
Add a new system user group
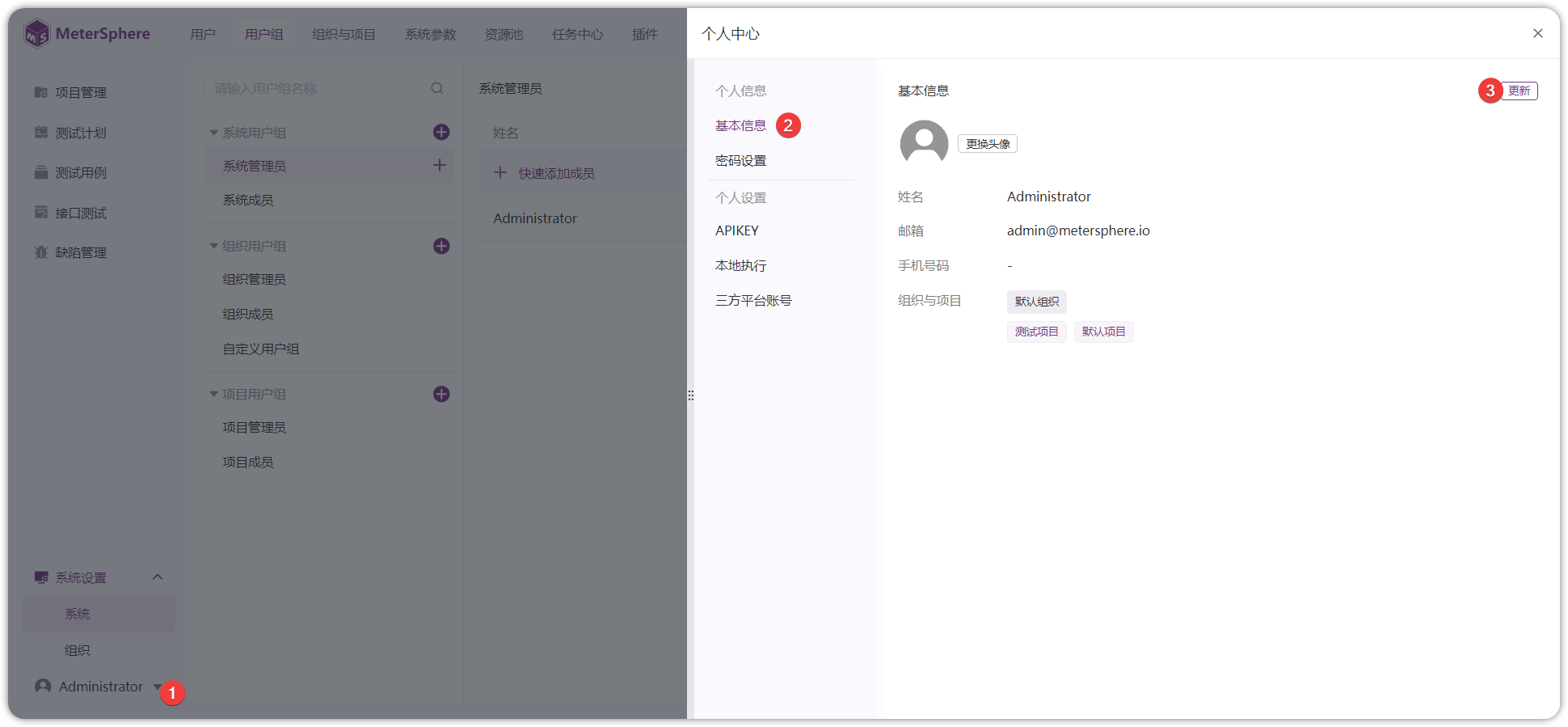click(x=441, y=132)
